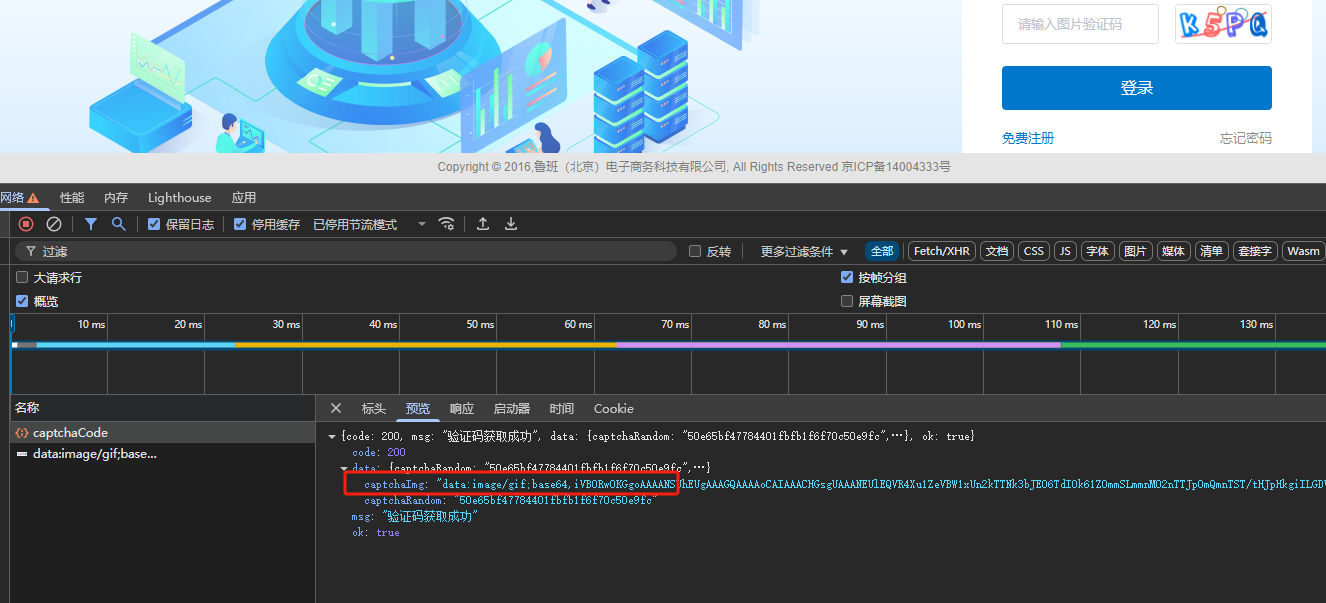The width and height of the screenshot is (1326, 603).
Task: Click the msg value 验证码获取成功
Action: tap(429, 516)
